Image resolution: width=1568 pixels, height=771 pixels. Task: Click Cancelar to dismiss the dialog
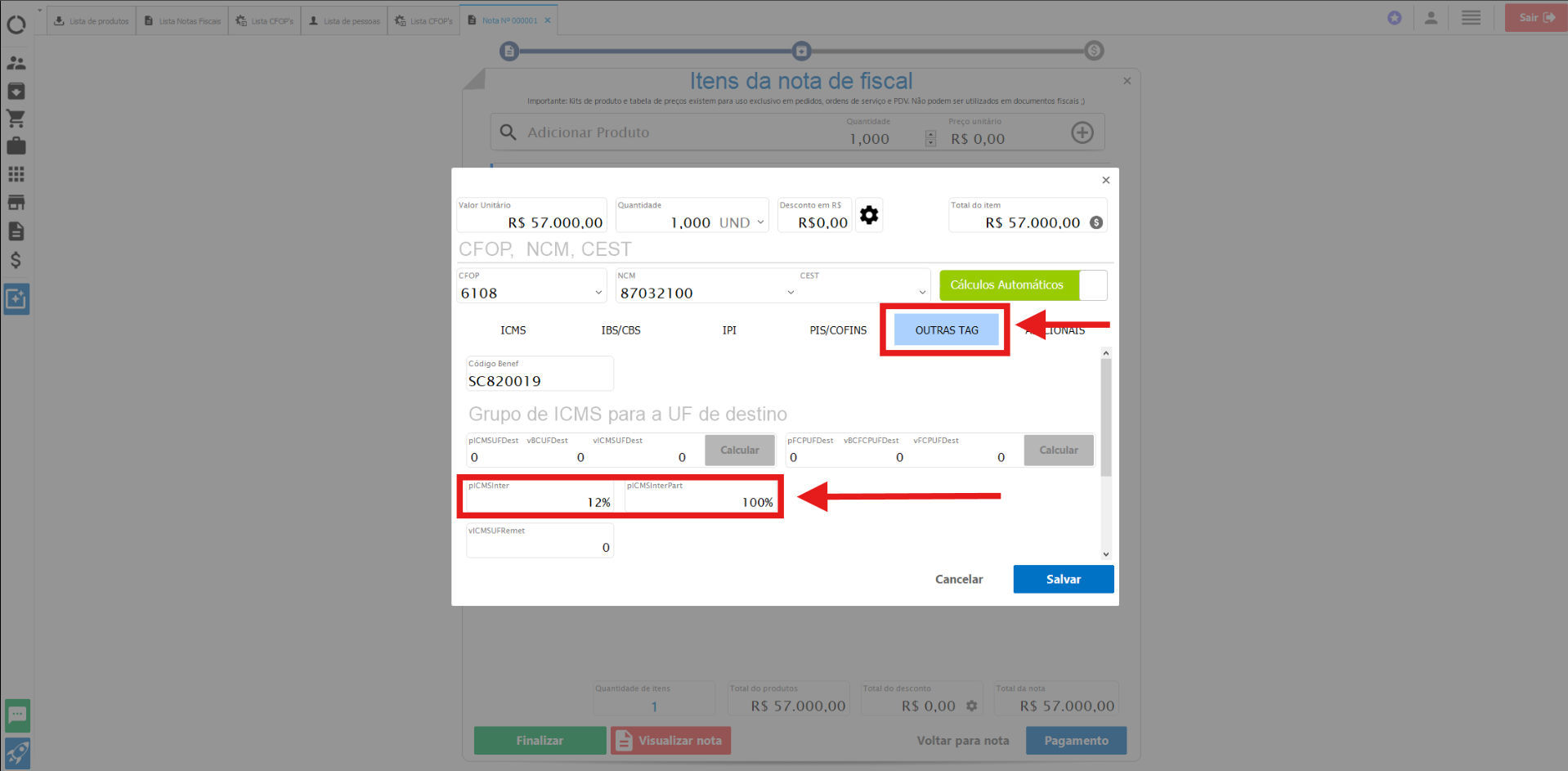(958, 579)
